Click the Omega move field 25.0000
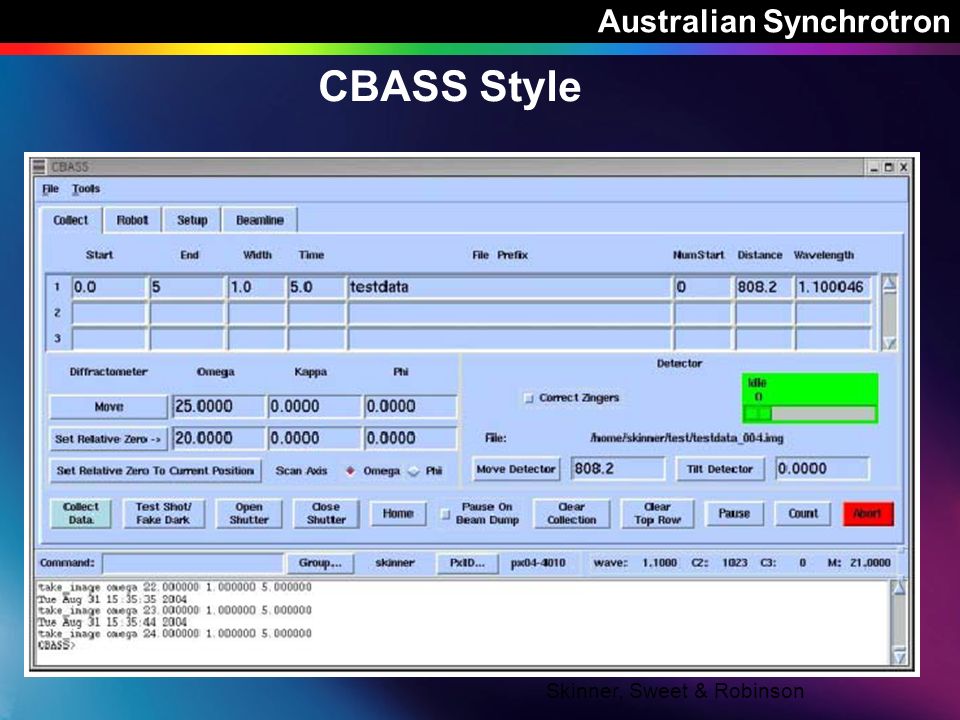Image resolution: width=960 pixels, height=720 pixels. click(219, 407)
